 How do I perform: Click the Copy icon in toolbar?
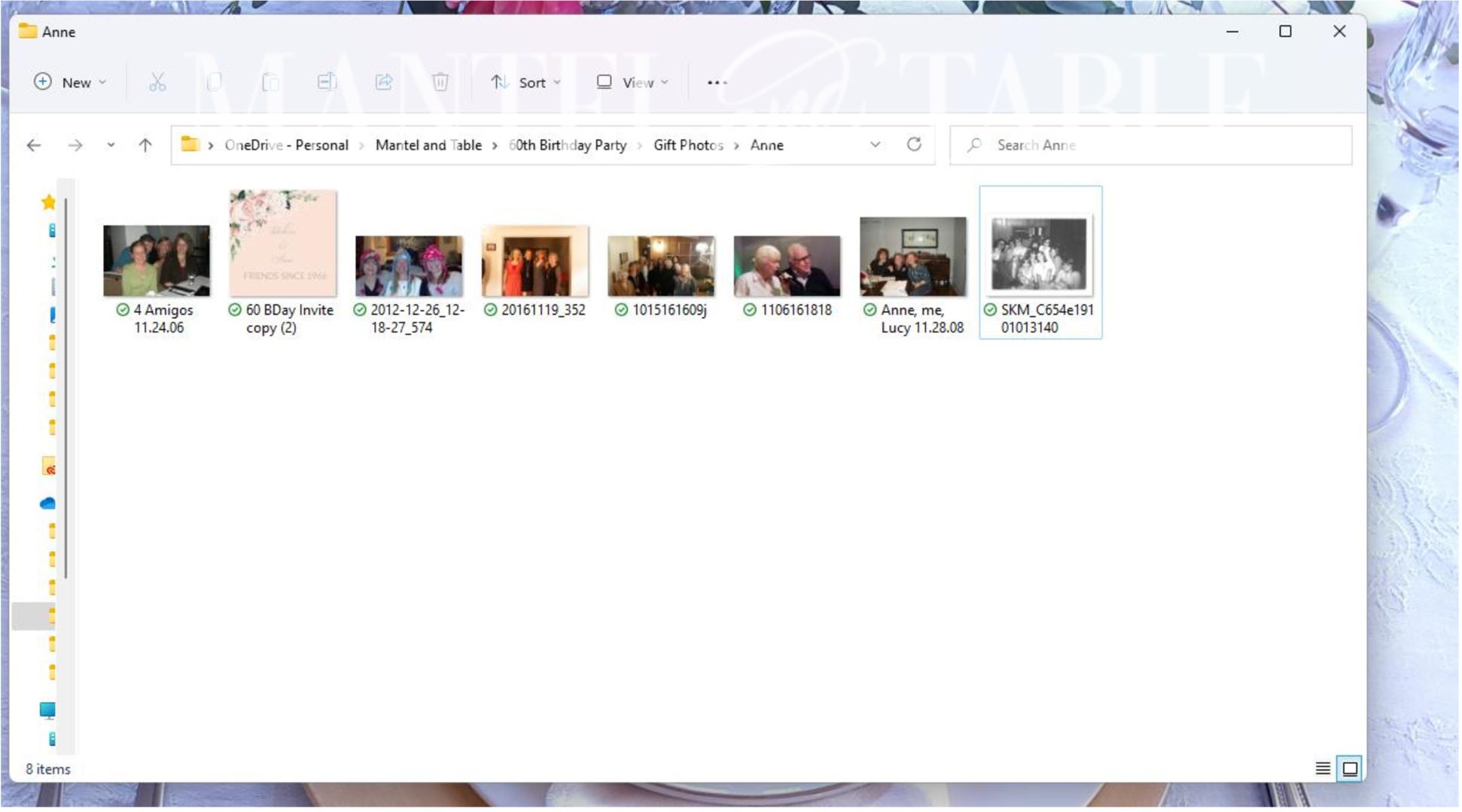214,82
